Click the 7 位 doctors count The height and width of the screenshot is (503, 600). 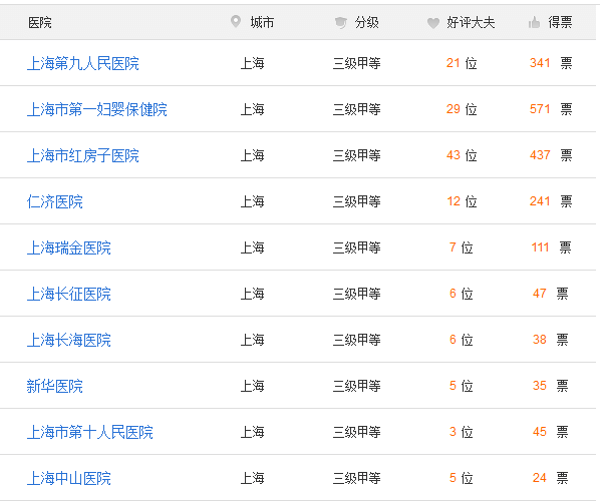pyautogui.click(x=461, y=247)
